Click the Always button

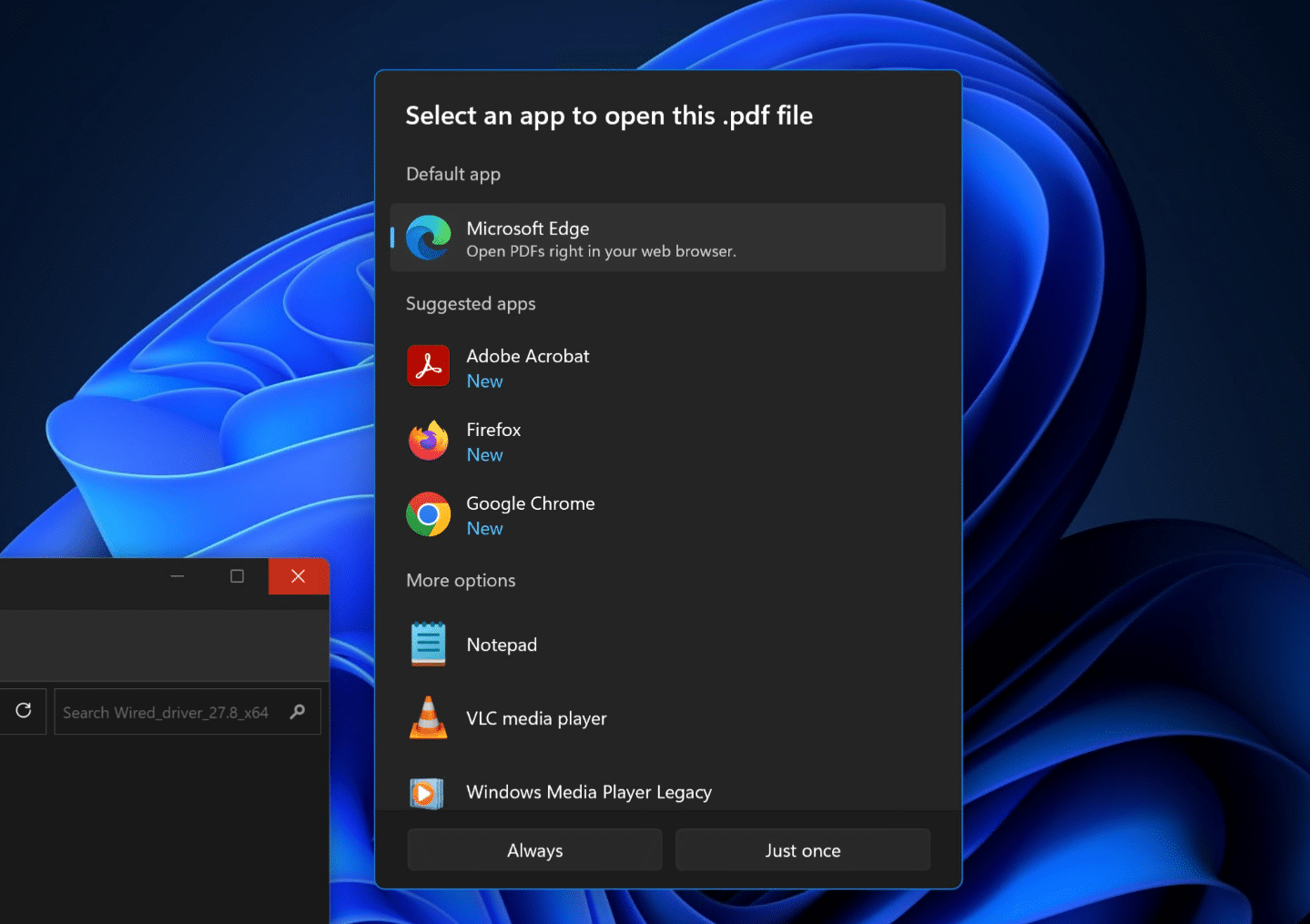point(534,849)
